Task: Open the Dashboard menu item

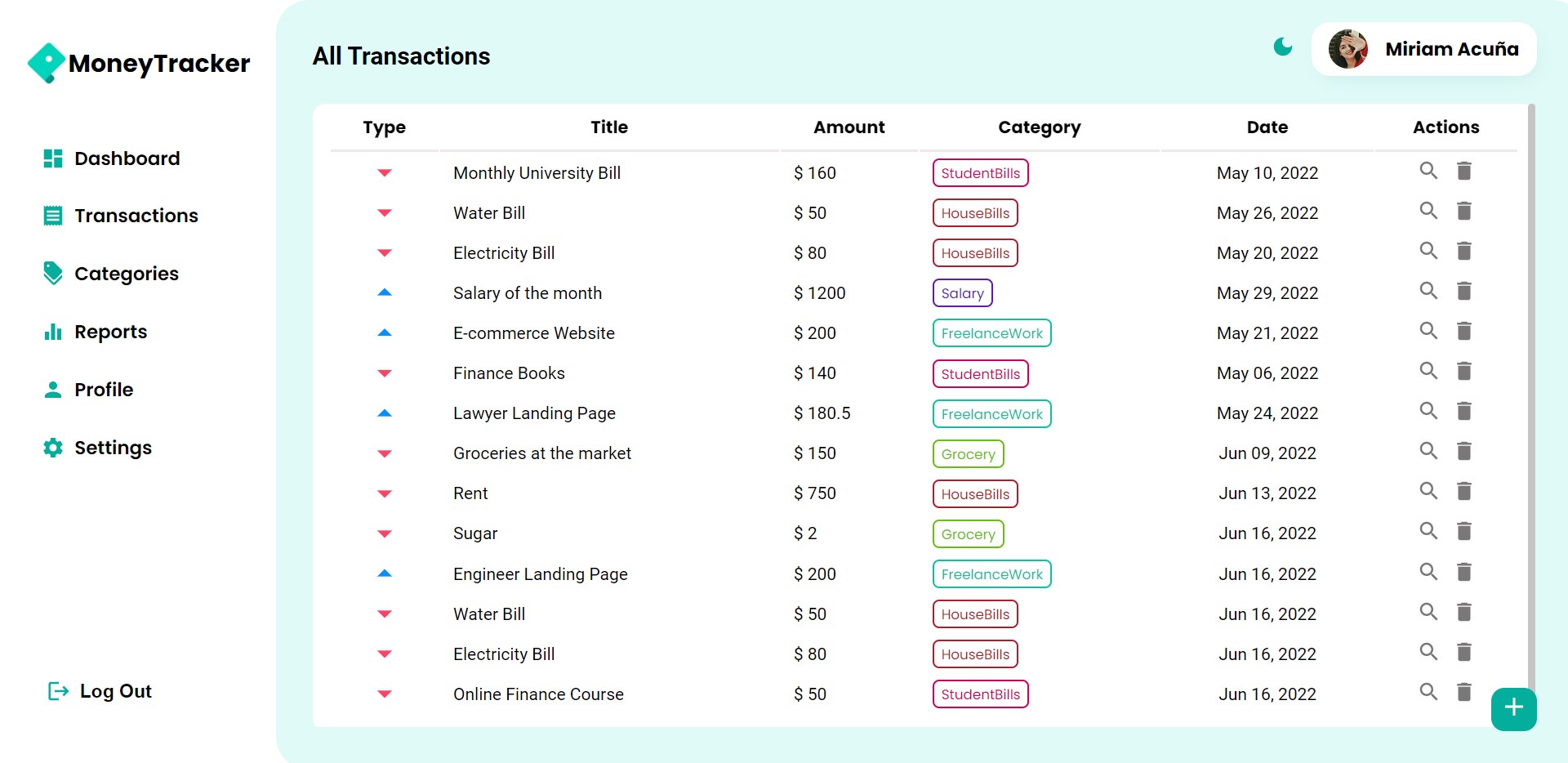Action: point(112,158)
